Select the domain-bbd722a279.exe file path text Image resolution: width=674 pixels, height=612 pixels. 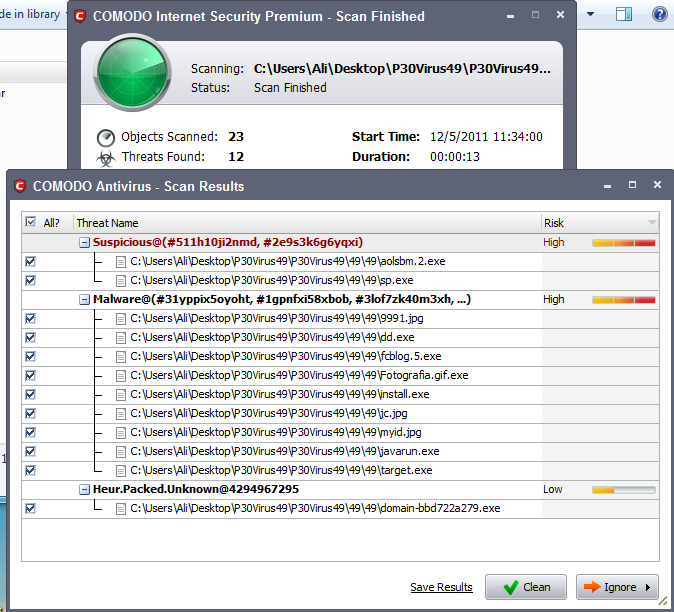(315, 508)
